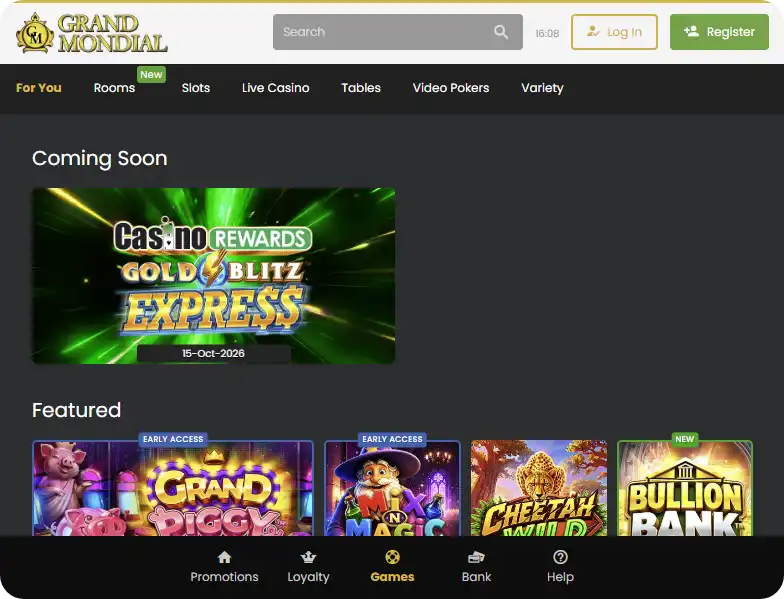This screenshot has width=784, height=599.
Task: Click the Promotions house icon
Action: pos(224,557)
